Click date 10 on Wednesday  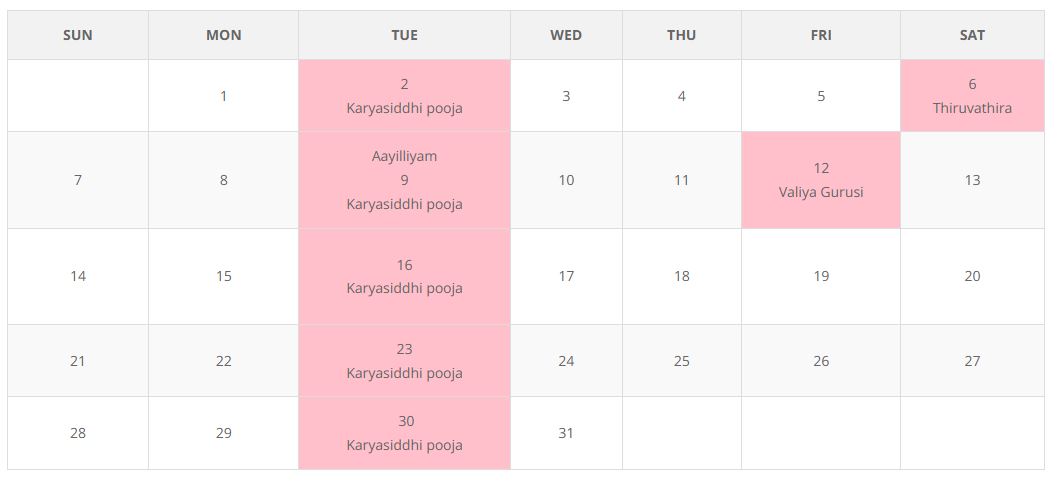click(x=566, y=180)
